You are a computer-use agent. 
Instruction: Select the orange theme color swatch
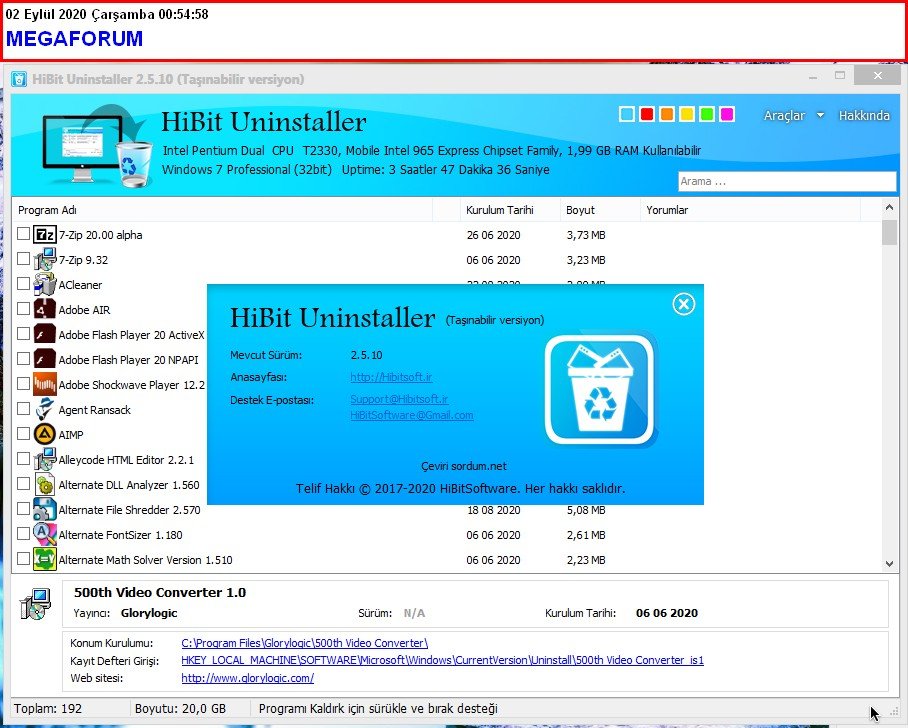(667, 114)
